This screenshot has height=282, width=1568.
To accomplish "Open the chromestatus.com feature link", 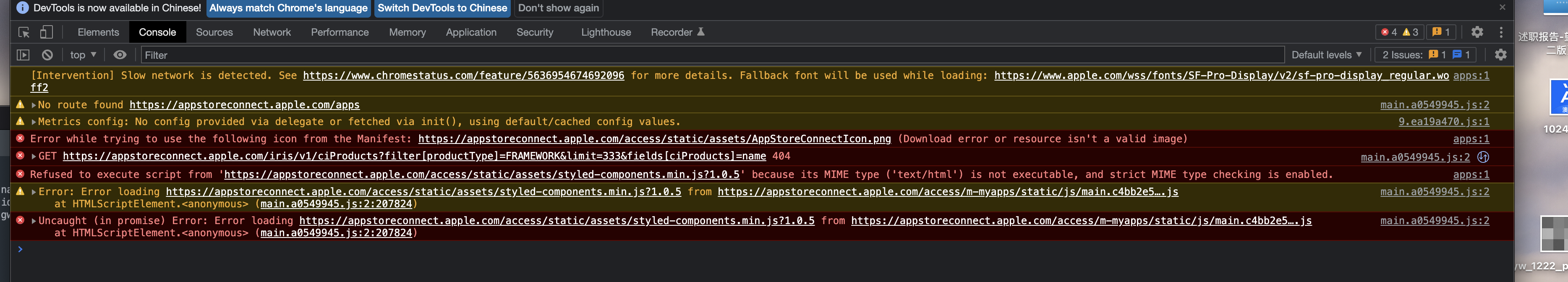I will point(463,76).
